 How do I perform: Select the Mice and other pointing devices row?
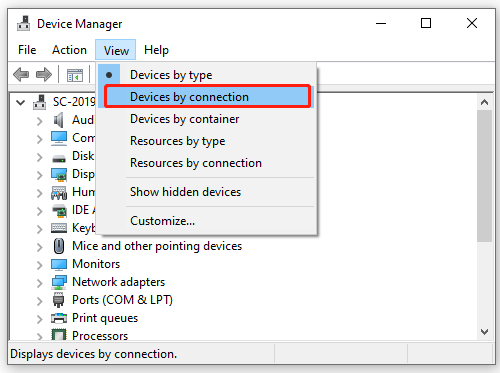[157, 246]
